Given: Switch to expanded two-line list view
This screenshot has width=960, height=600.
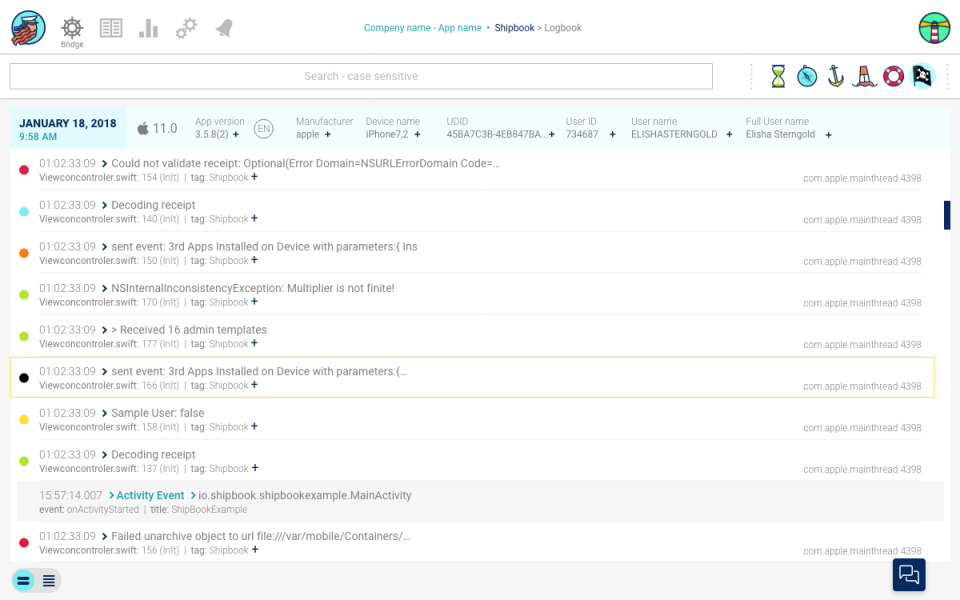Looking at the screenshot, I should tap(23, 580).
